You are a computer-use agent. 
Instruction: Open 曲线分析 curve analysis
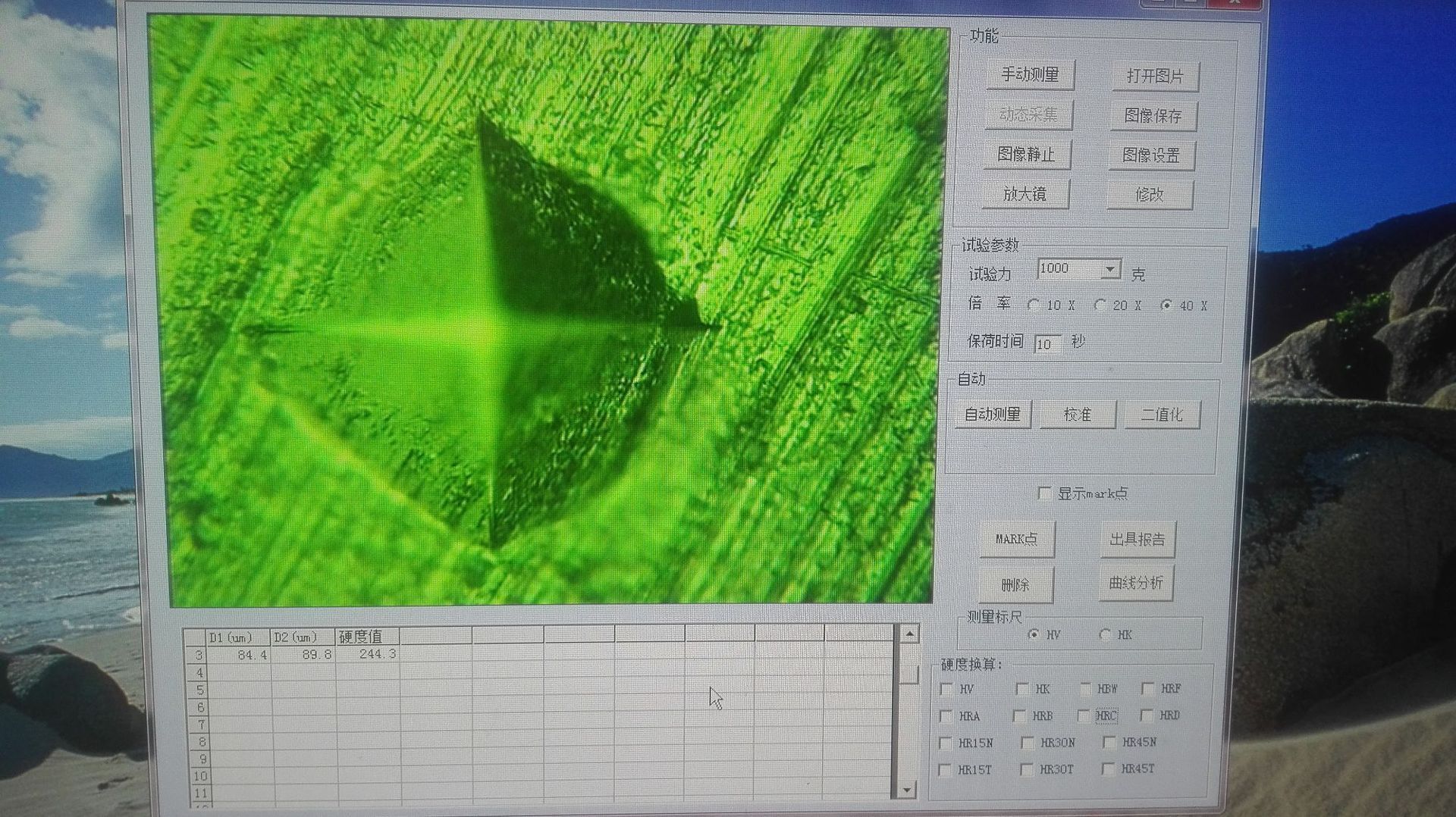point(1135,583)
